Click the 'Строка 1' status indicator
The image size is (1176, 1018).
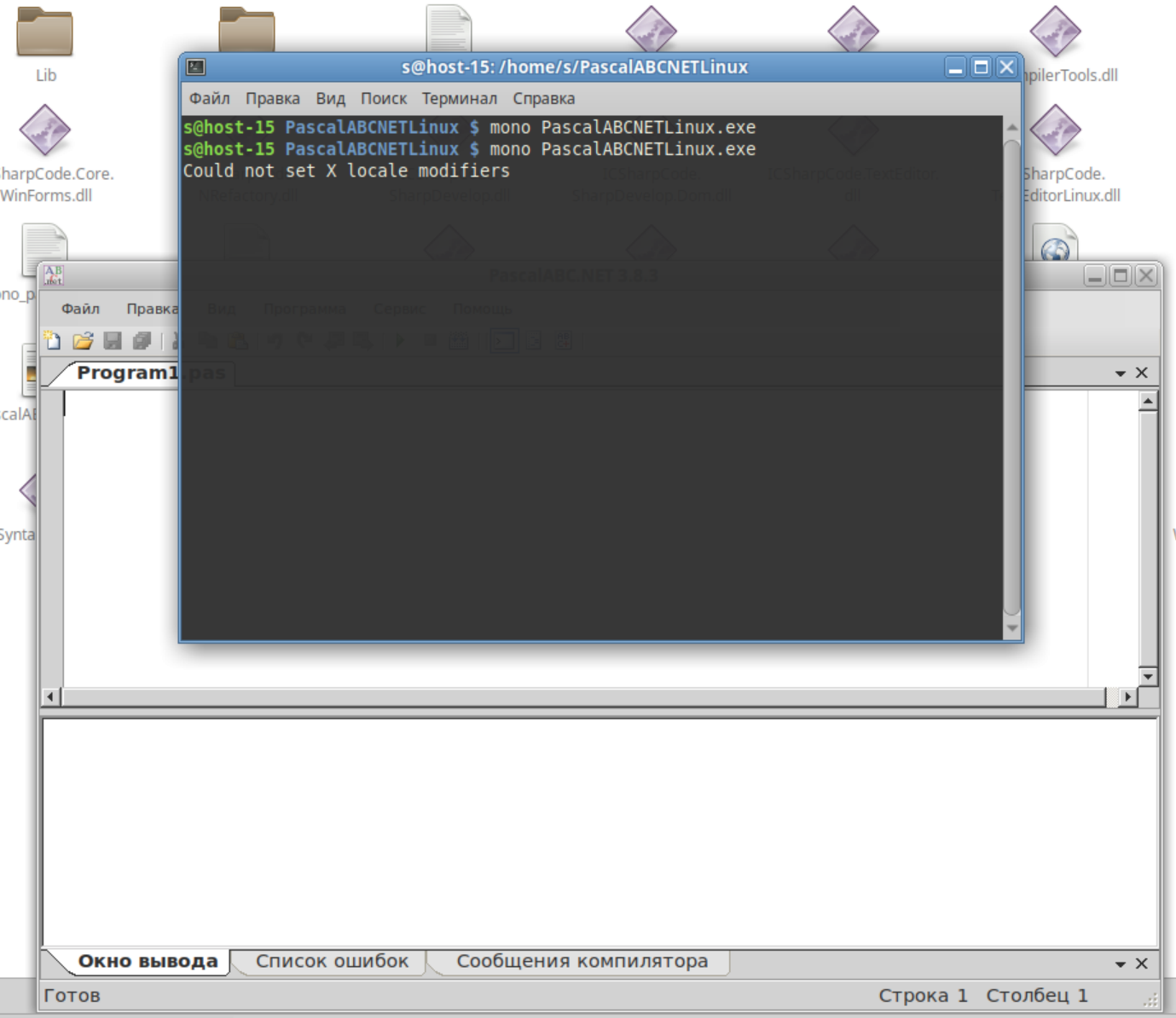[x=923, y=995]
